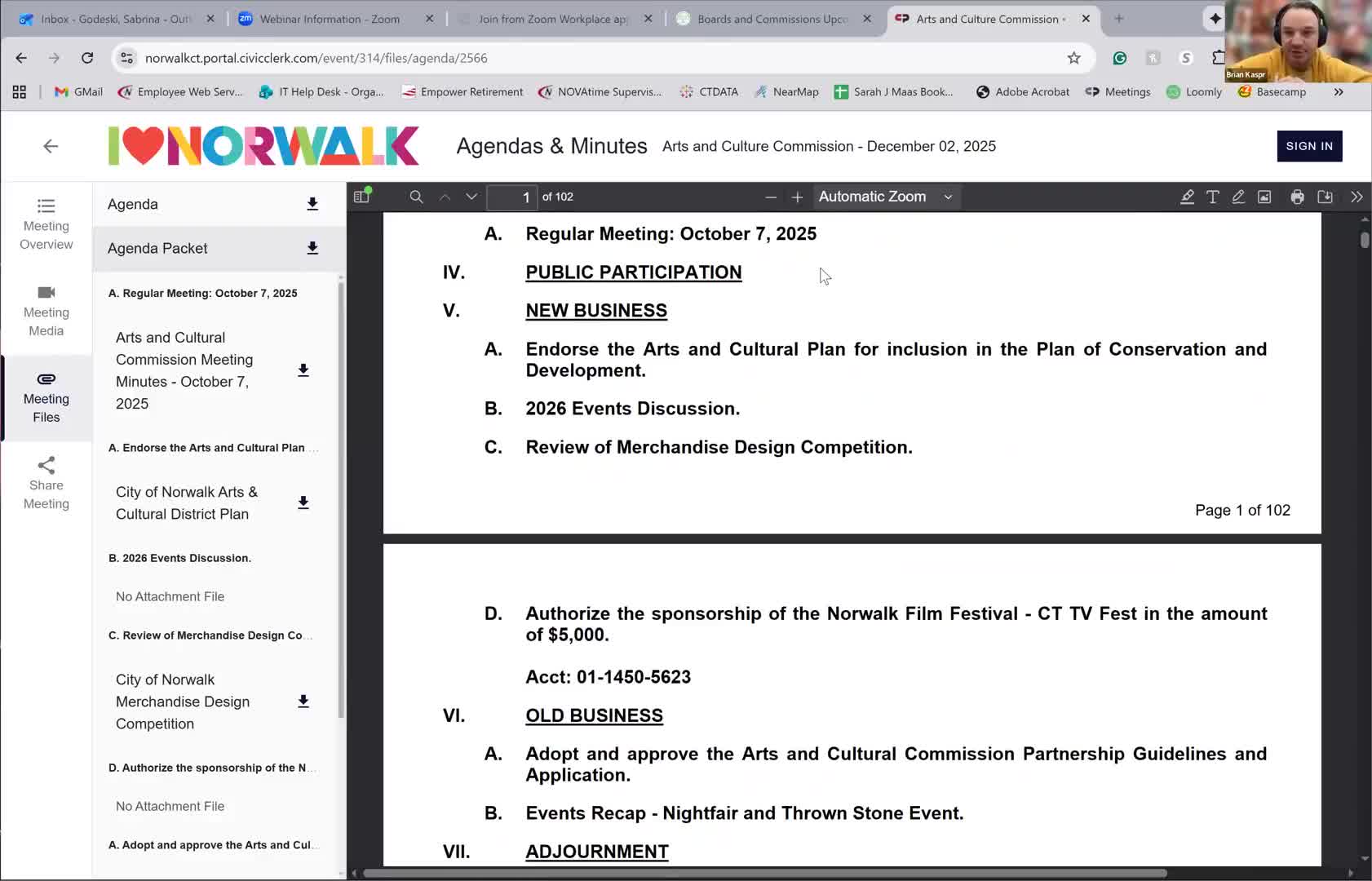1372x881 pixels.
Task: Select the add text annotation tool
Action: click(1212, 197)
